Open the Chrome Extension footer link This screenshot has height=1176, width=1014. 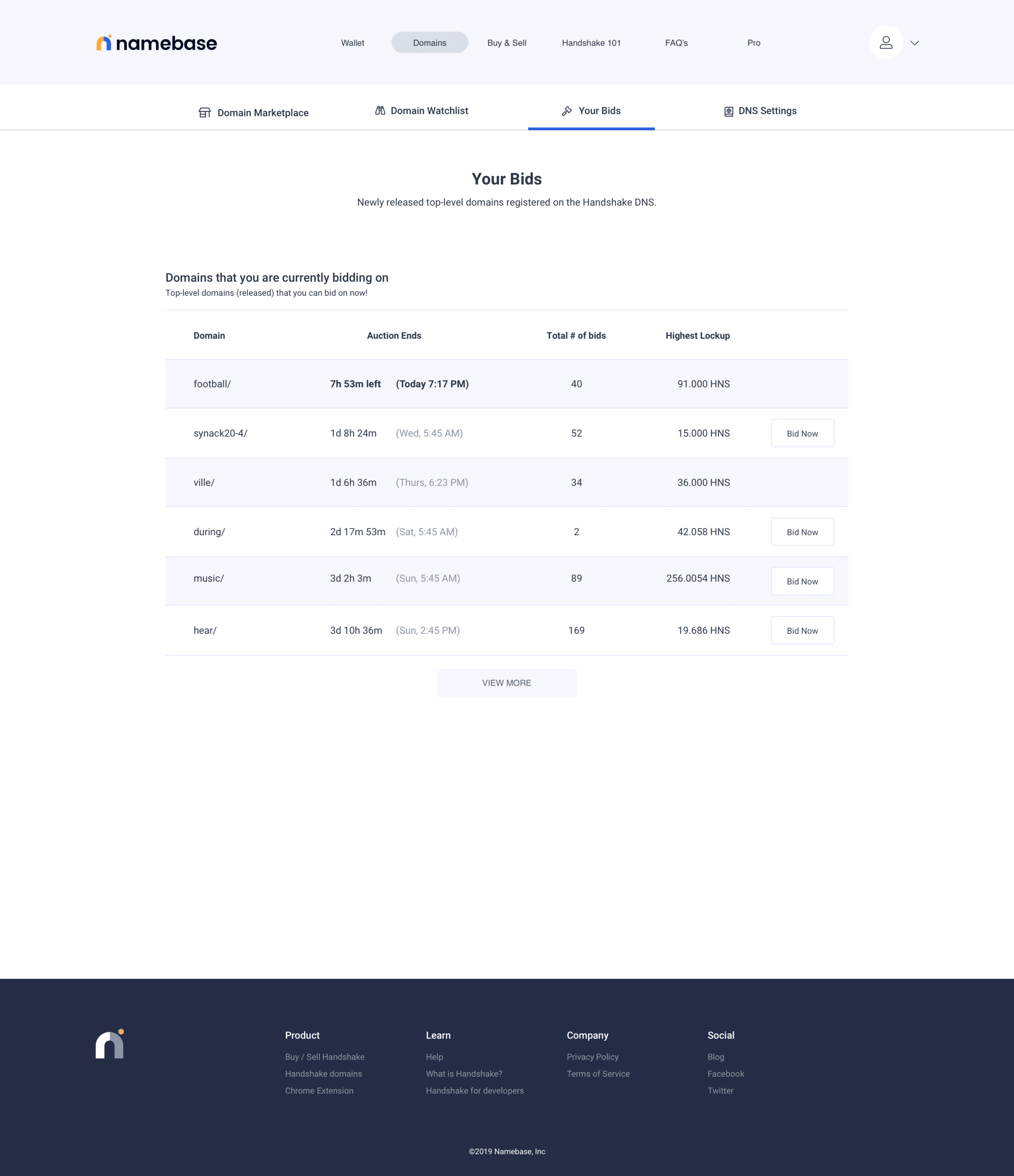click(x=319, y=1091)
